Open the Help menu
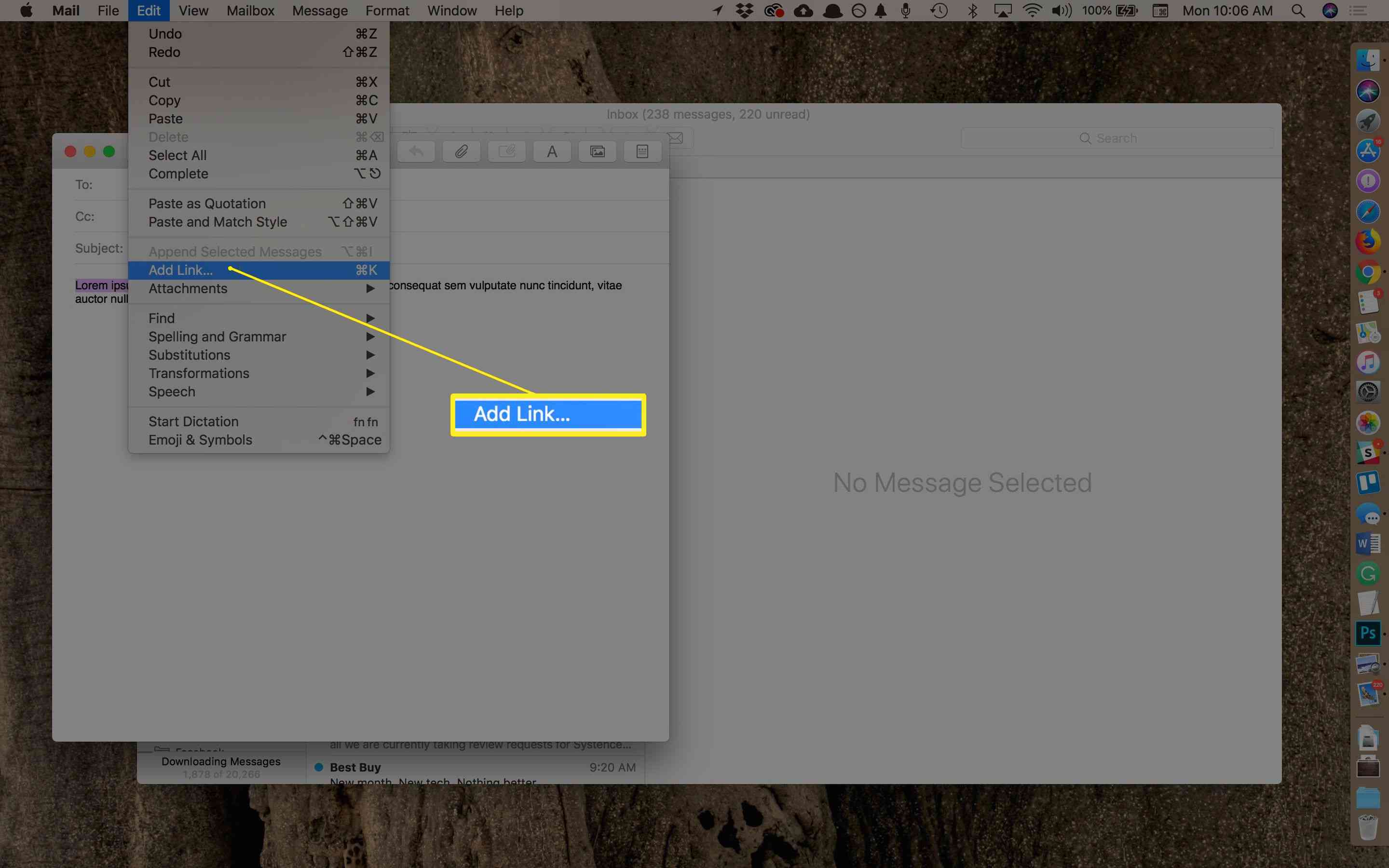Screen dimensions: 1389x868 [508, 10]
